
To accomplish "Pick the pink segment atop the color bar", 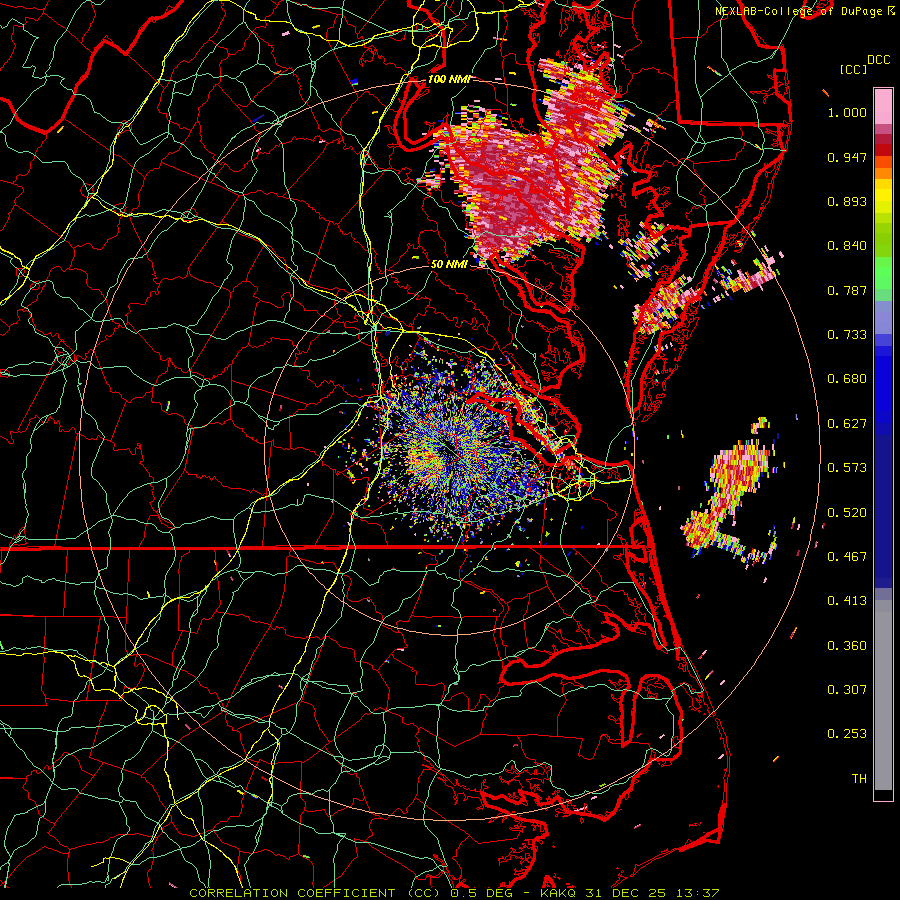I will [883, 106].
